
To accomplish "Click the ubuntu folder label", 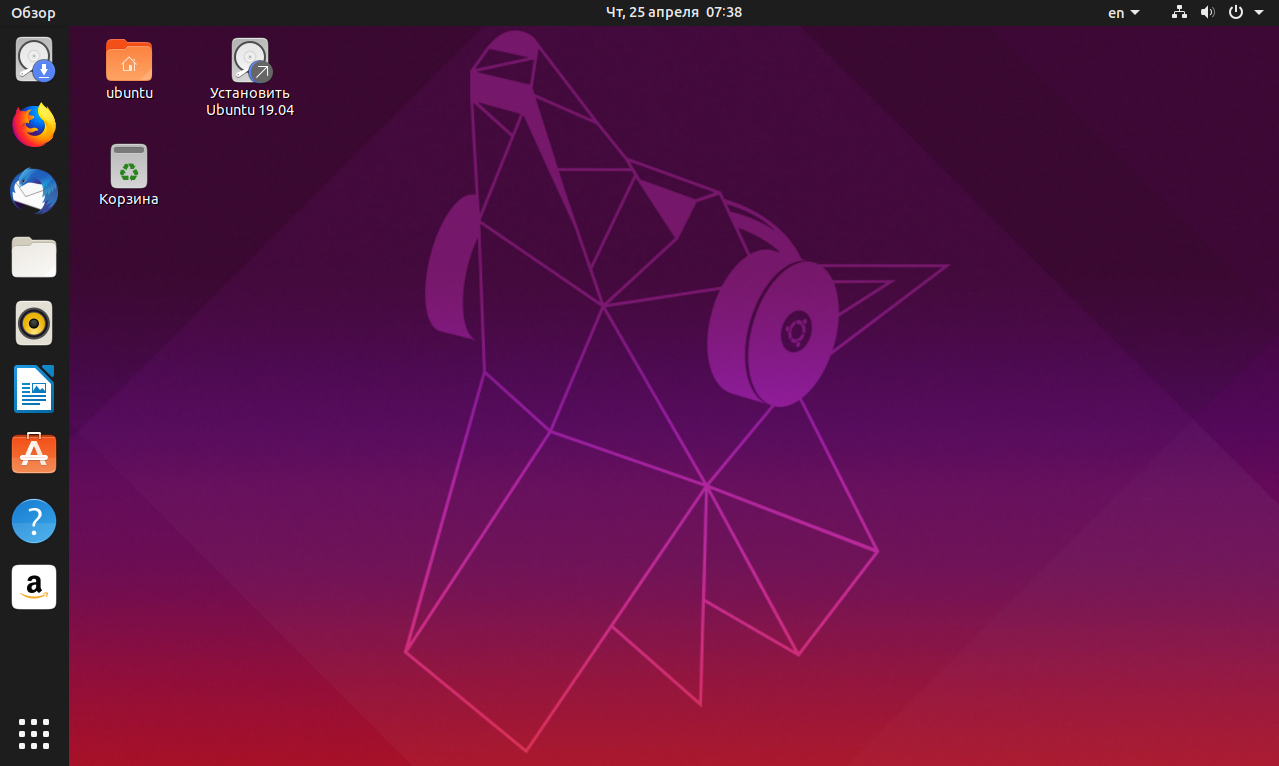I will pyautogui.click(x=129, y=93).
